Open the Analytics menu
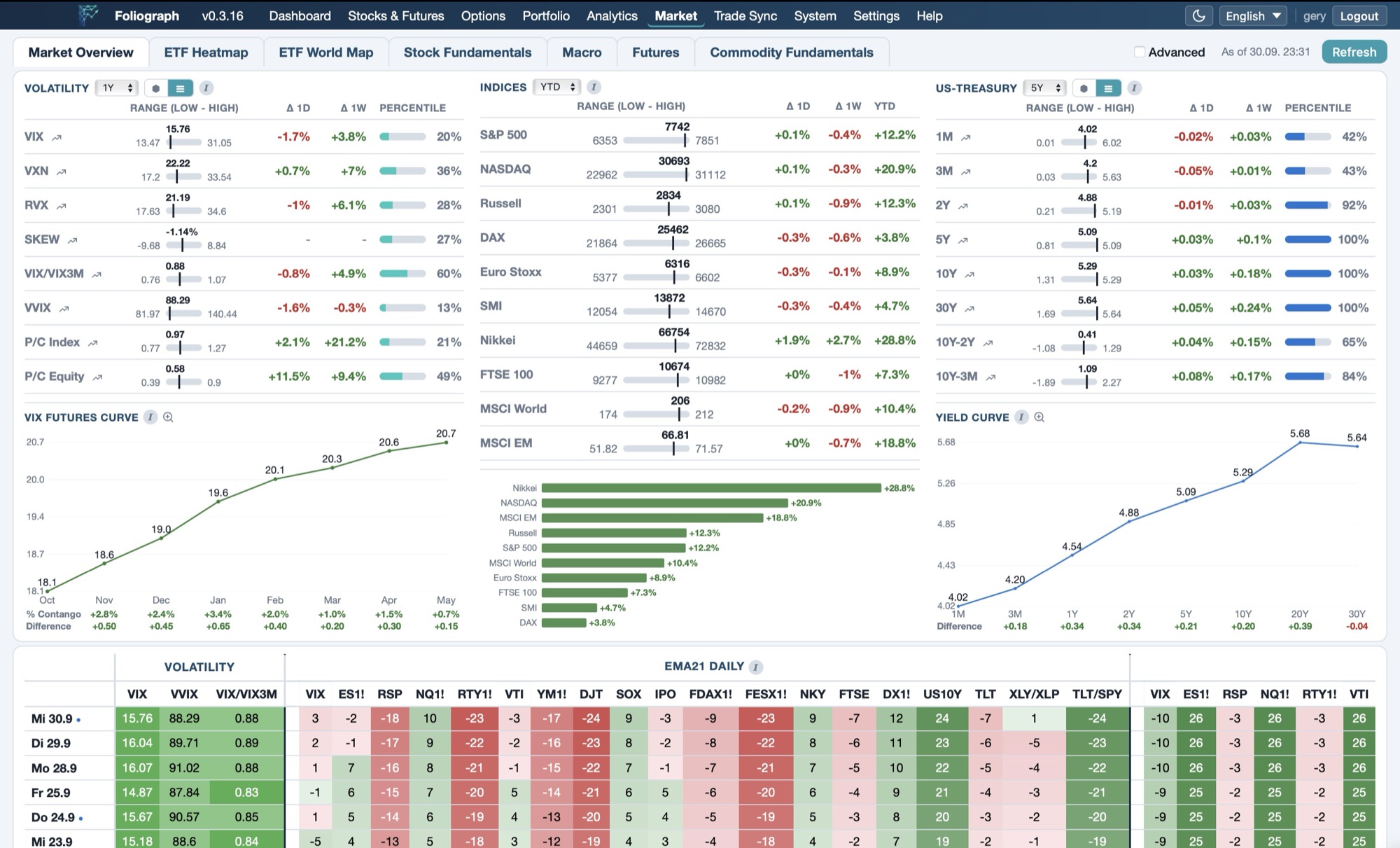1400x848 pixels. (612, 15)
